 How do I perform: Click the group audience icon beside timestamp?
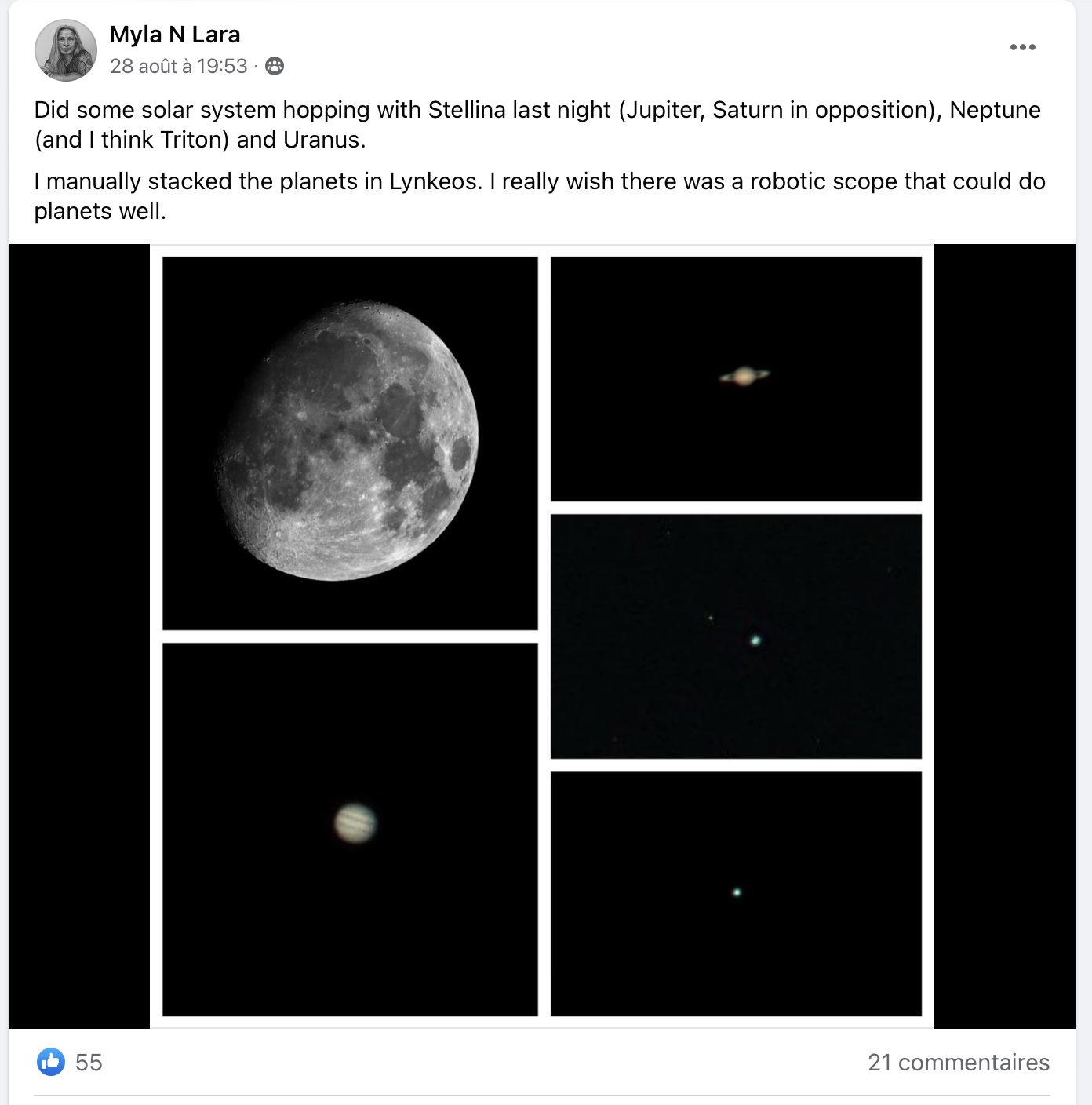click(275, 66)
